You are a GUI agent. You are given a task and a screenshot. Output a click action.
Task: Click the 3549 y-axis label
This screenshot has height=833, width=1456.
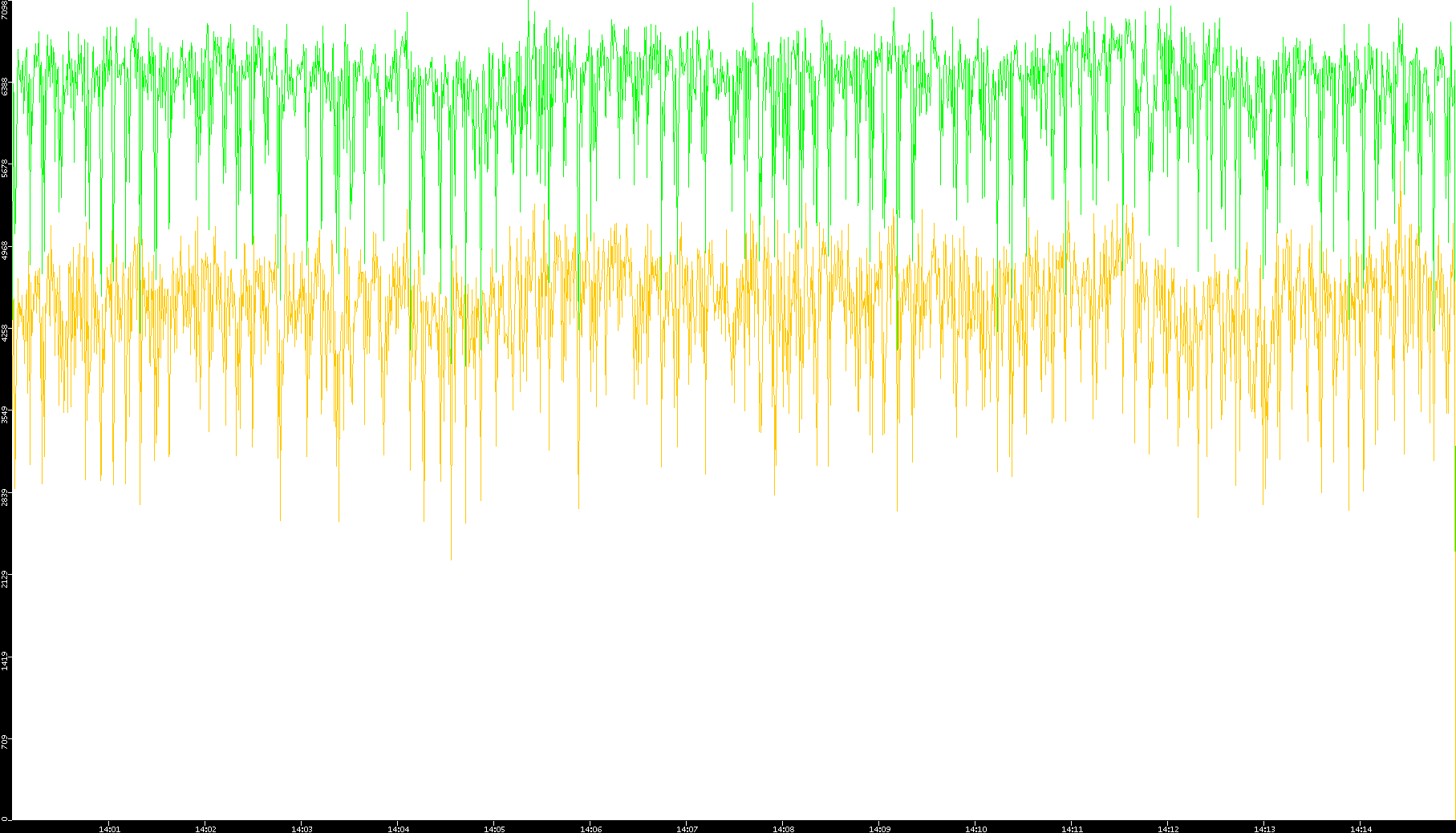[x=5, y=415]
